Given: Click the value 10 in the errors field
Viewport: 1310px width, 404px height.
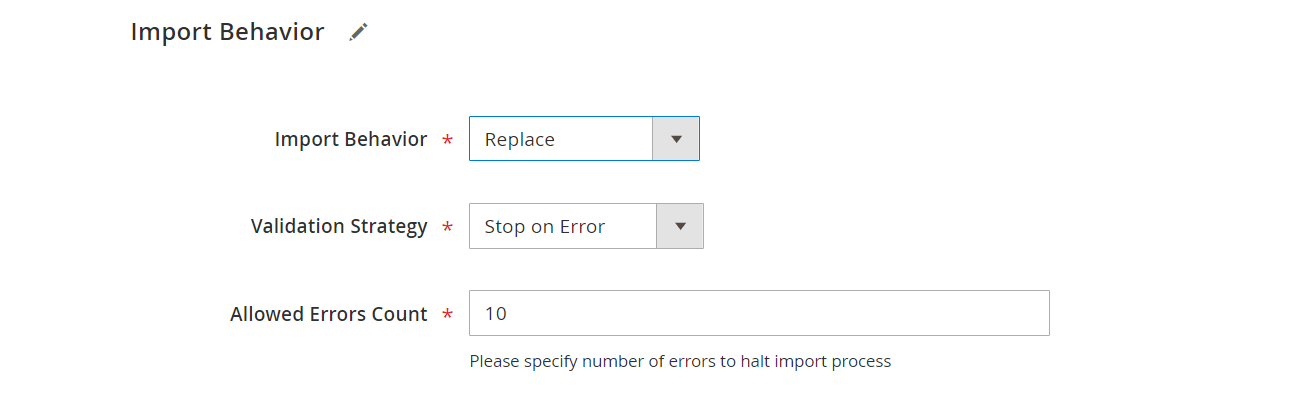Looking at the screenshot, I should point(495,314).
